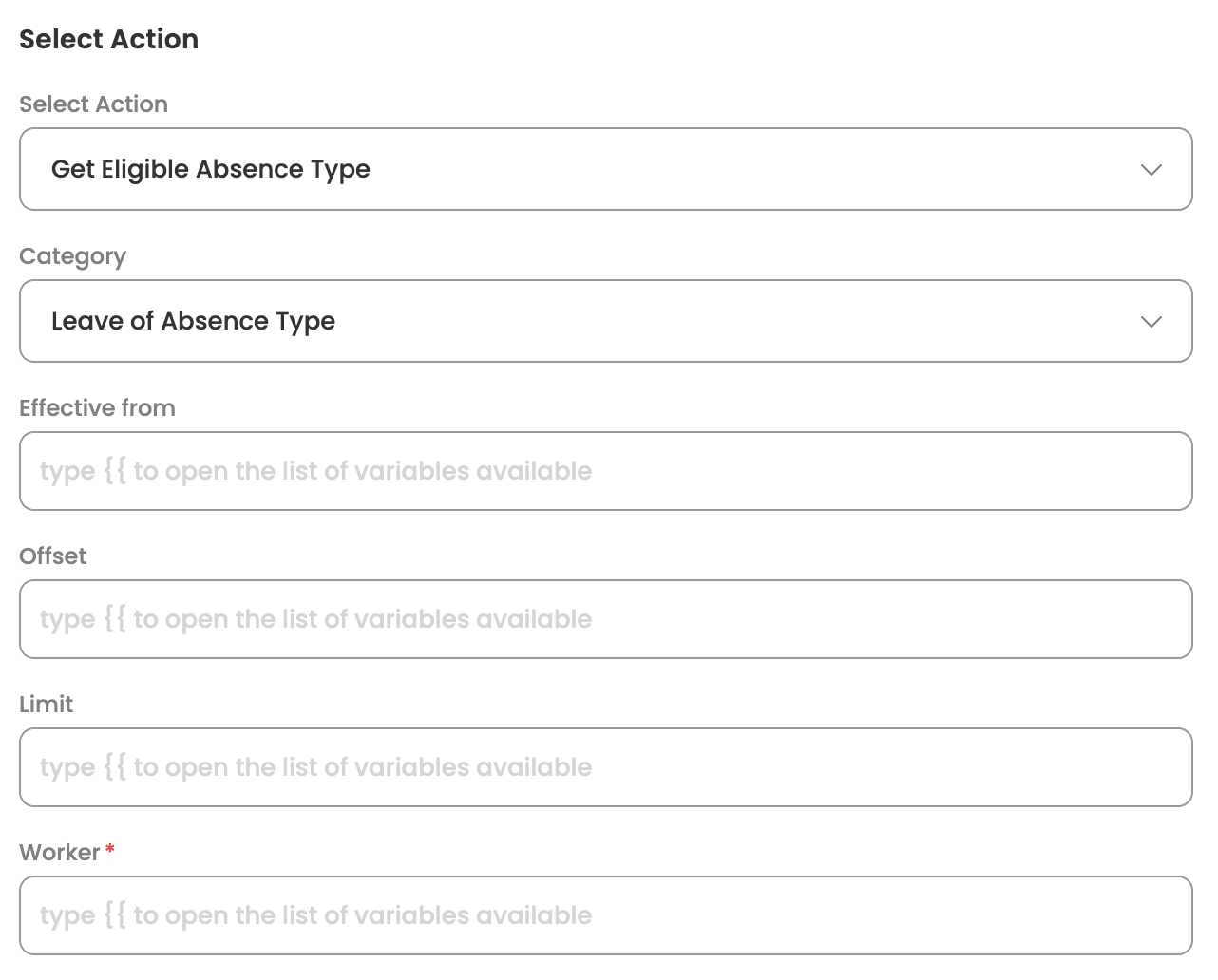Click the placeholder text in Worker field
This screenshot has width=1218, height=980.
pos(315,915)
